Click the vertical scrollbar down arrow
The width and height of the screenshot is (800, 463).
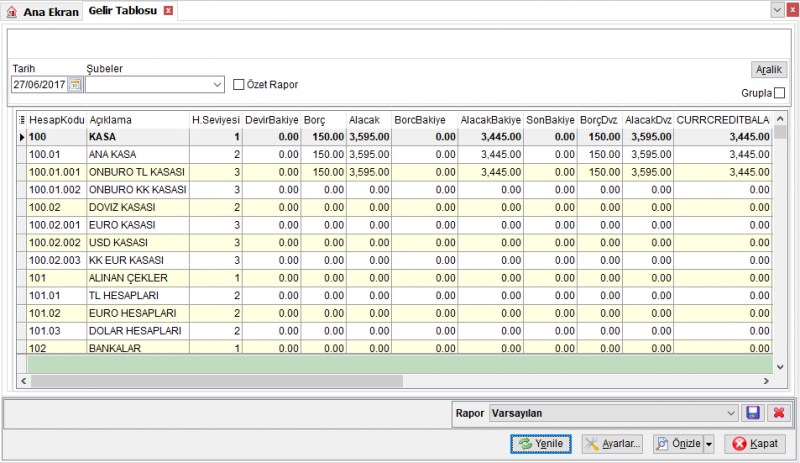coord(780,367)
